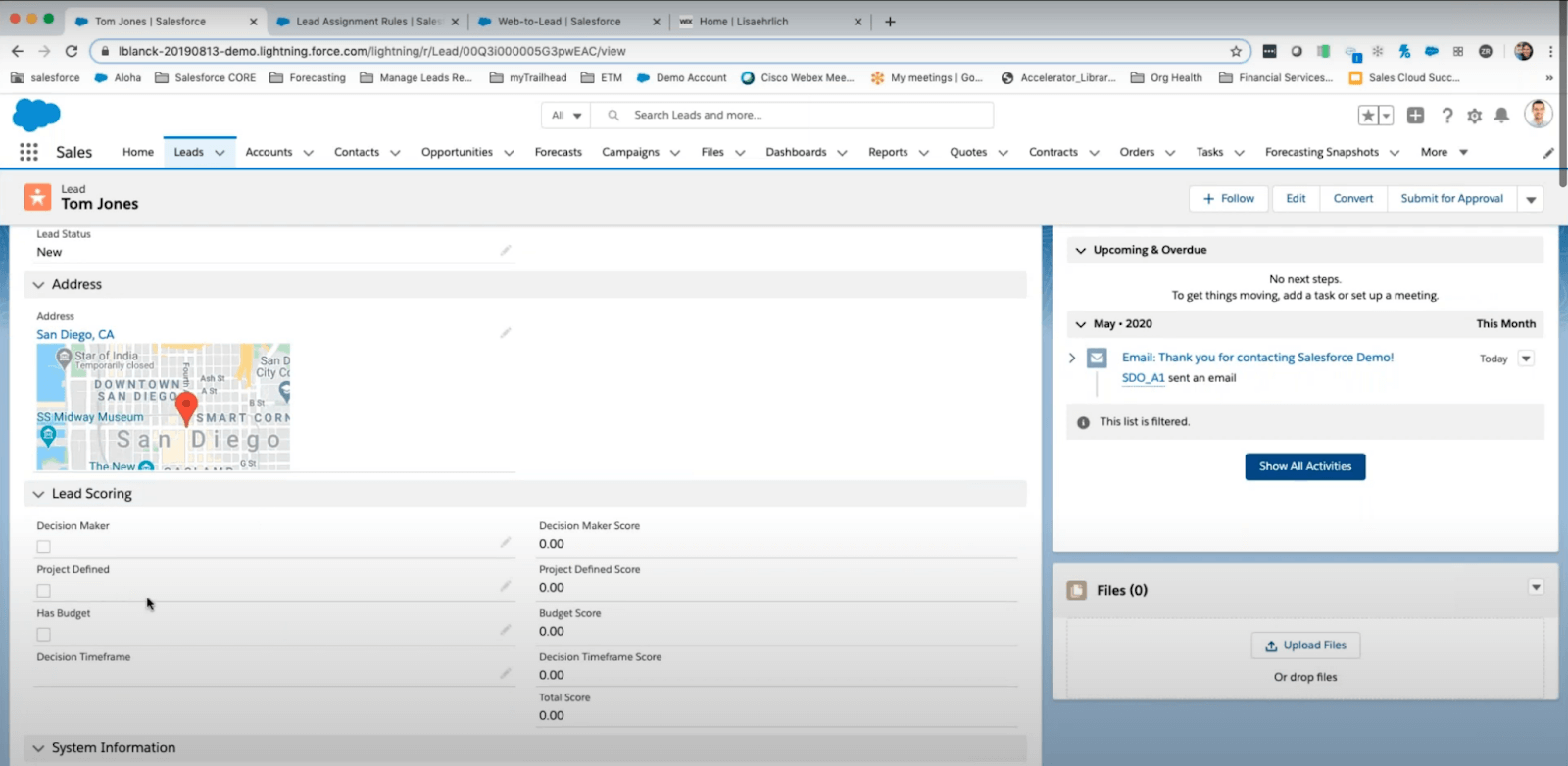The height and width of the screenshot is (766, 1568).
Task: Click the Salesforce cloud logo
Action: click(36, 115)
